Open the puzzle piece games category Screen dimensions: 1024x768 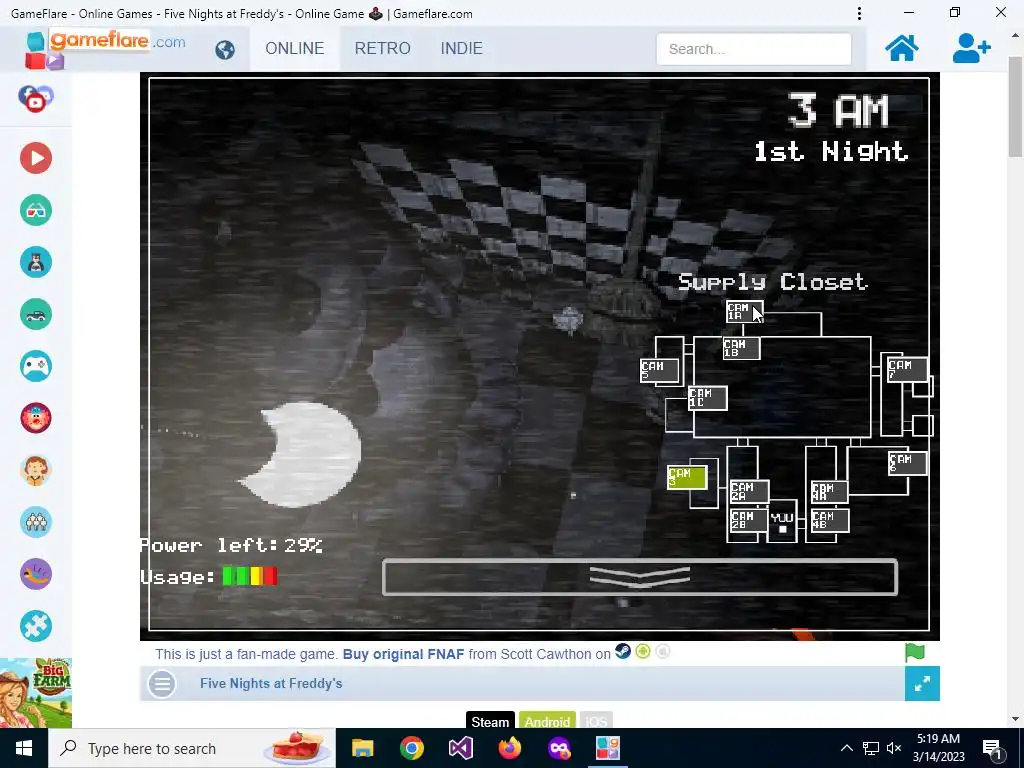click(36, 626)
